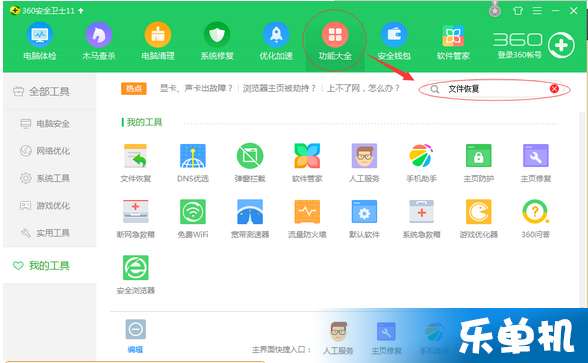The image size is (588, 363).
Task: Select 游戏优化 category in sidebar
Action: point(45,206)
